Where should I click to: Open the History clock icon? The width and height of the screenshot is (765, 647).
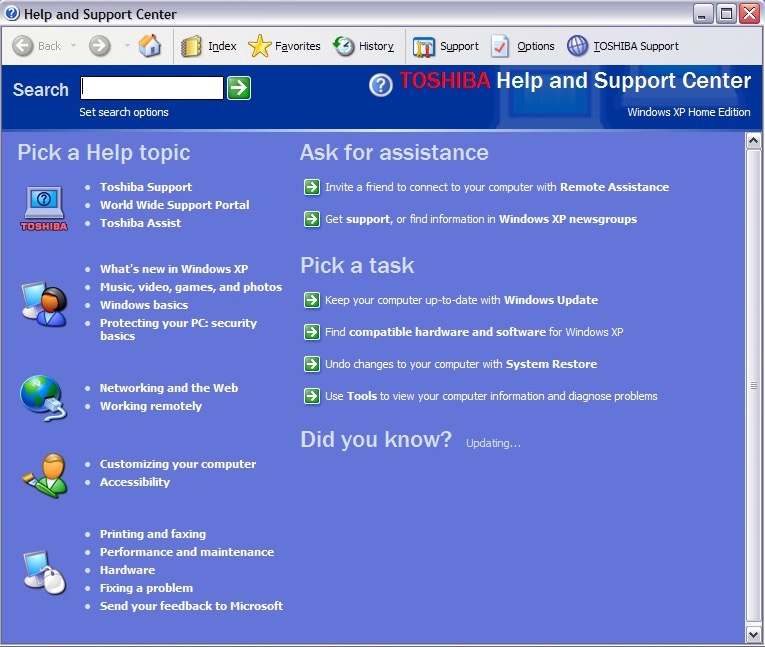coord(343,46)
